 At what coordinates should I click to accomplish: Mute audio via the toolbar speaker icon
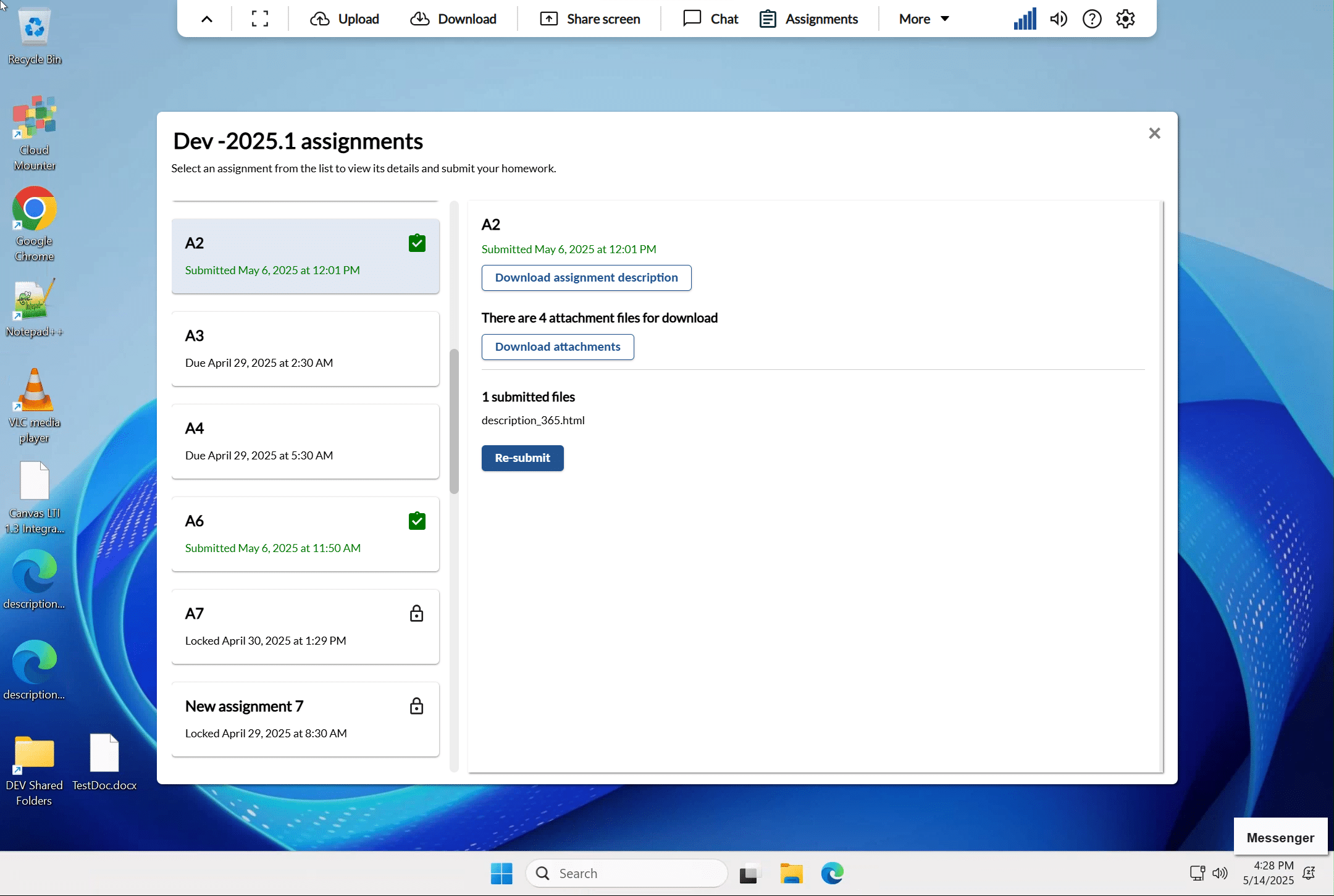(1058, 19)
